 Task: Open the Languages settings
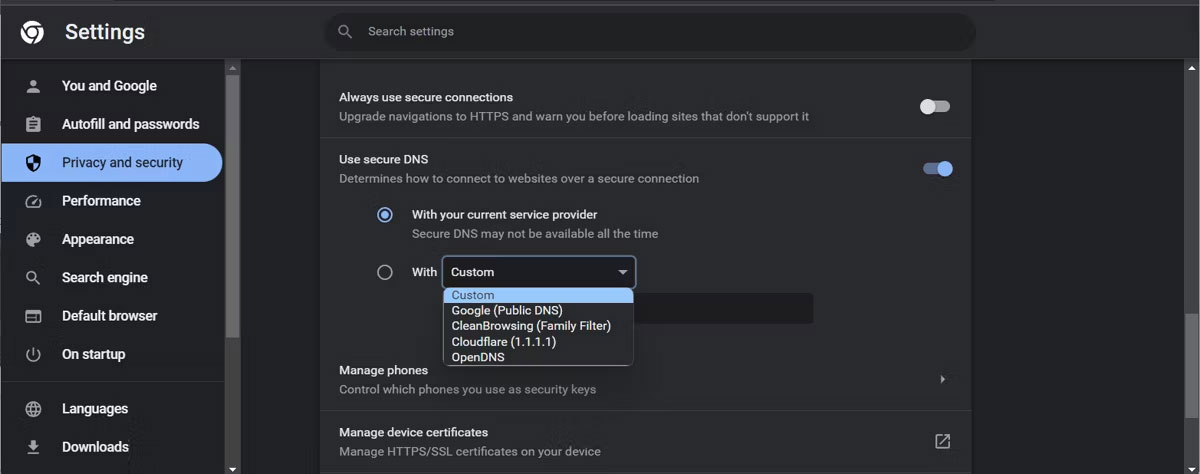112,409
